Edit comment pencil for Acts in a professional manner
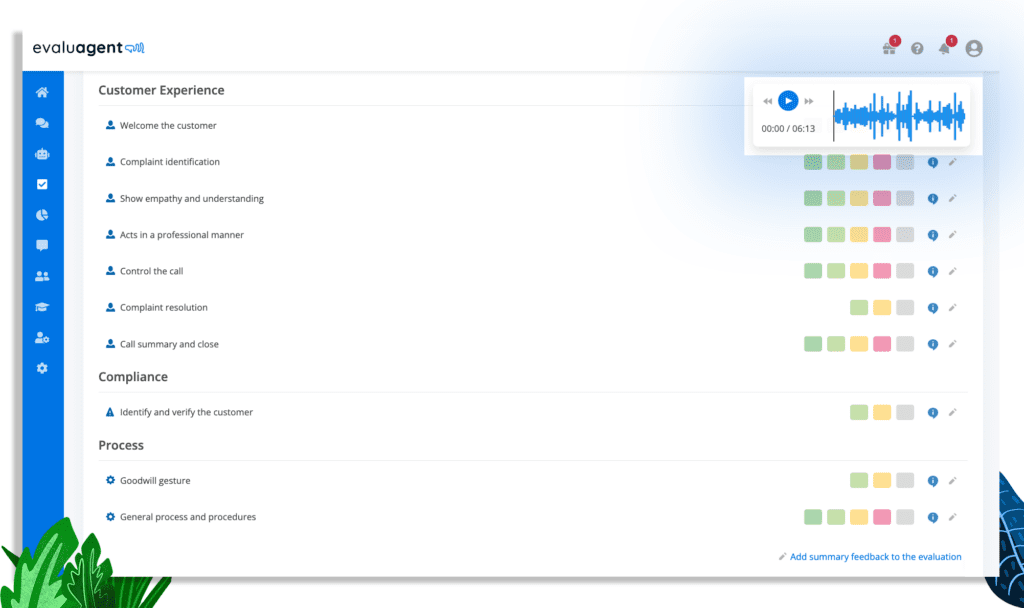Screen dimensions: 1024x608 (953, 234)
